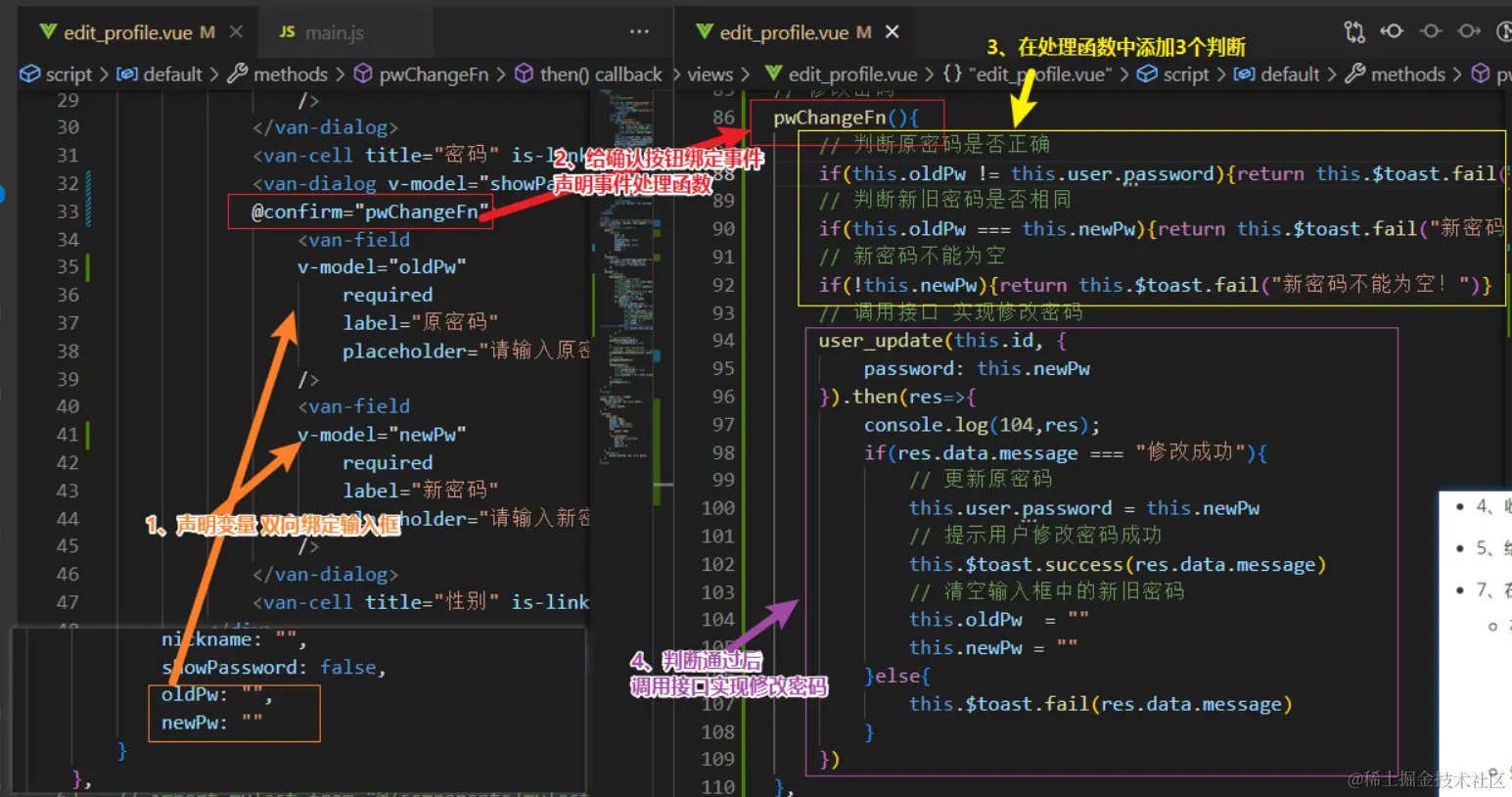The height and width of the screenshot is (797, 1512).
Task: Click the JS file icon on main.js tab
Action: (x=287, y=32)
